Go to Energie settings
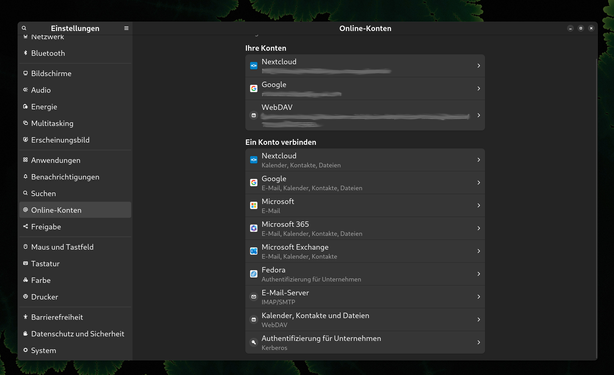The height and width of the screenshot is (375, 614). pos(75,106)
